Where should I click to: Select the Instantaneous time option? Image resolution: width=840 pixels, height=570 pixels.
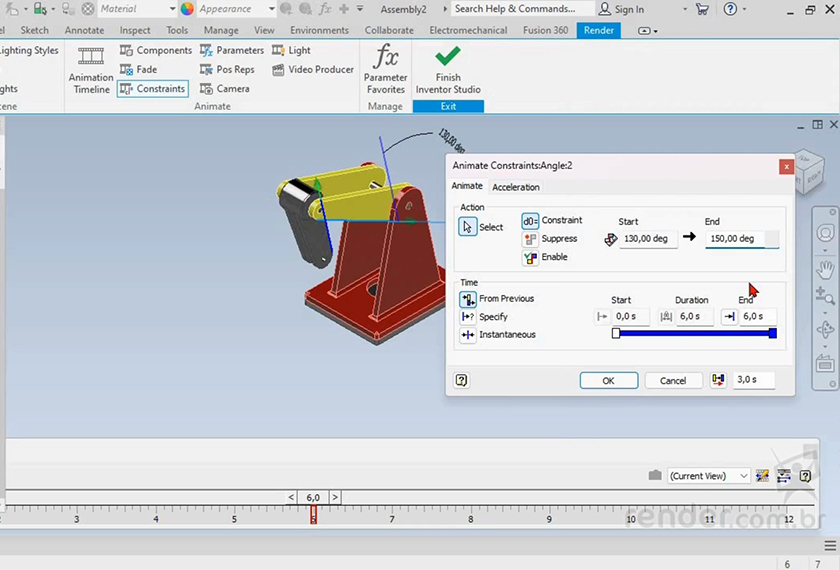(x=468, y=335)
